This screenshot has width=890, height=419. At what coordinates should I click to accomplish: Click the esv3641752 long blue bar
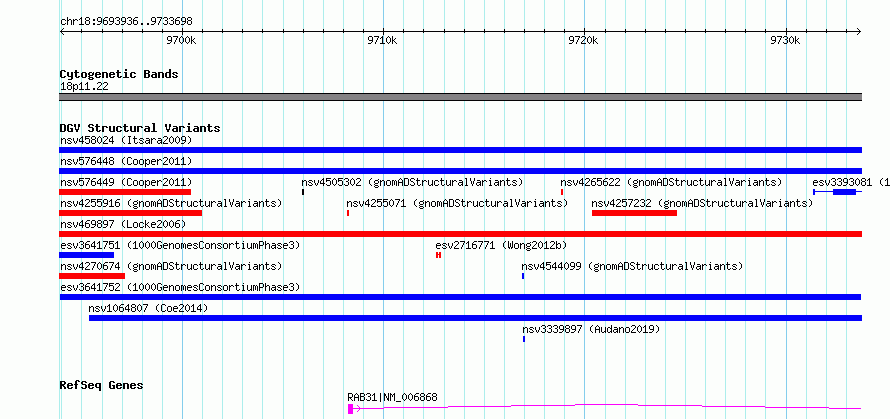[460, 297]
